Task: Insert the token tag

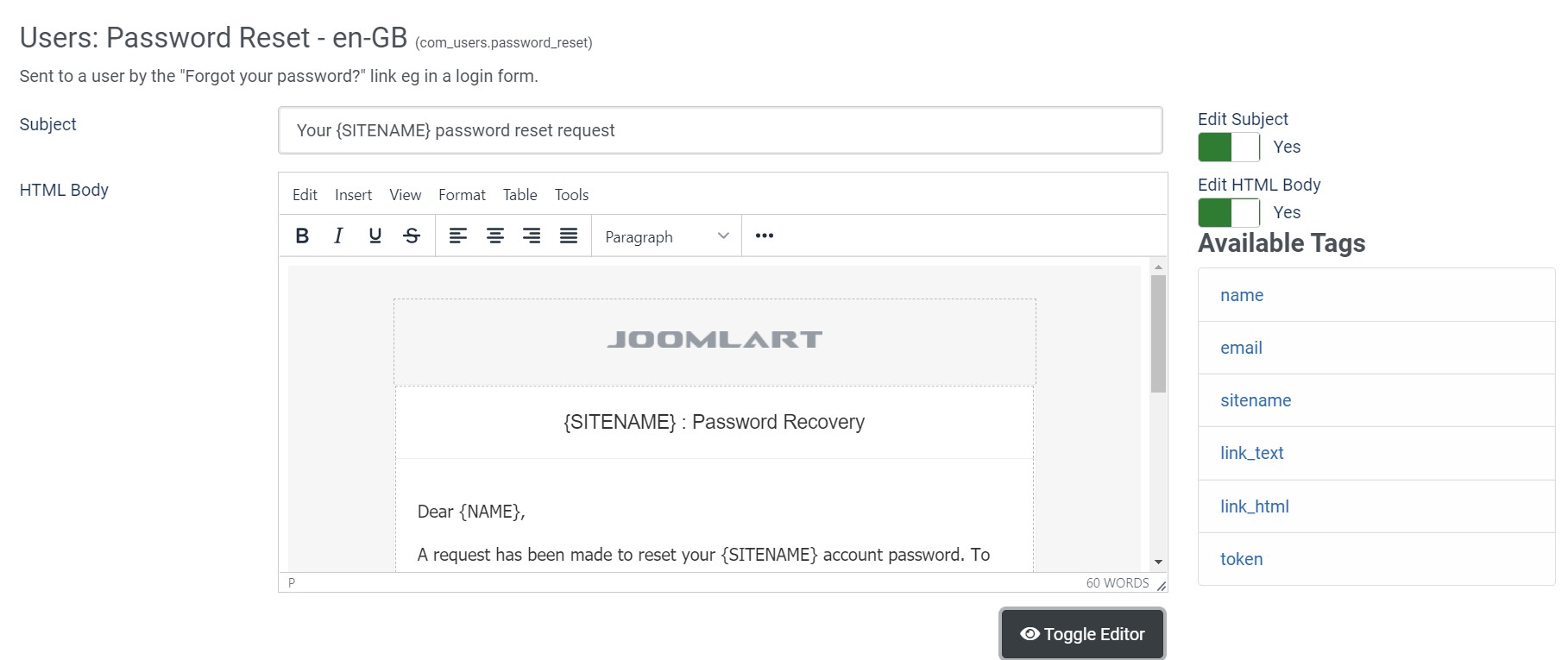Action: point(1241,559)
